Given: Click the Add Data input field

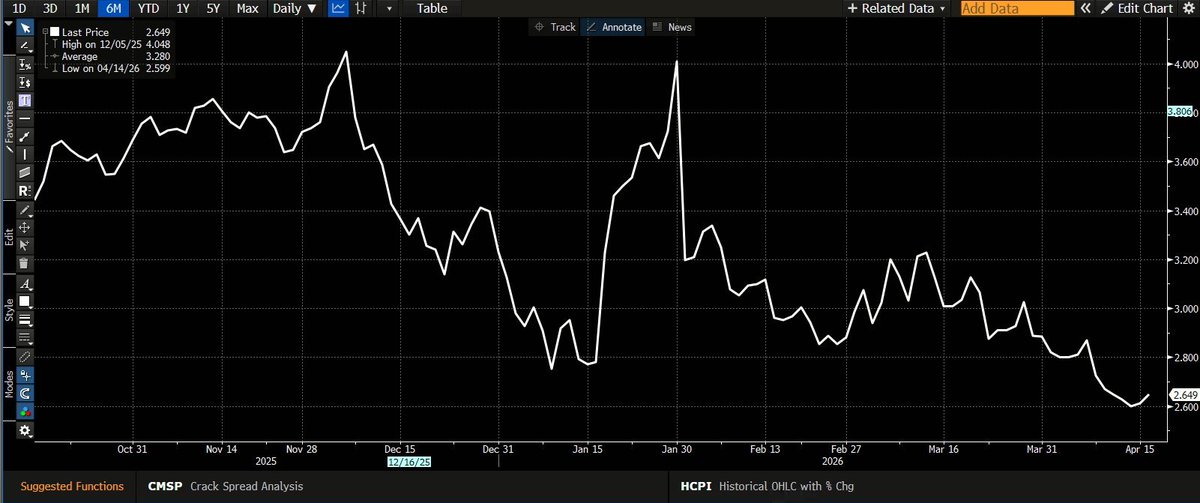Looking at the screenshot, I should coord(1018,8).
